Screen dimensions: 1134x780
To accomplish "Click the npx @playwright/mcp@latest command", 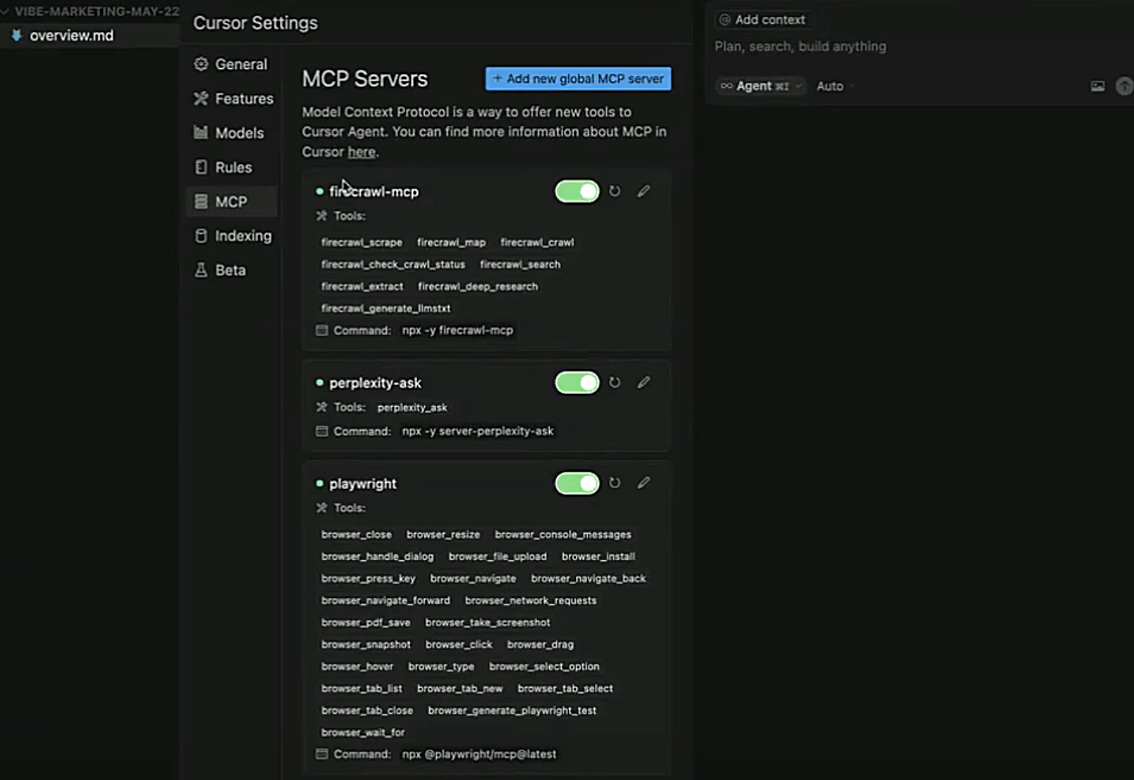I will coord(479,754).
